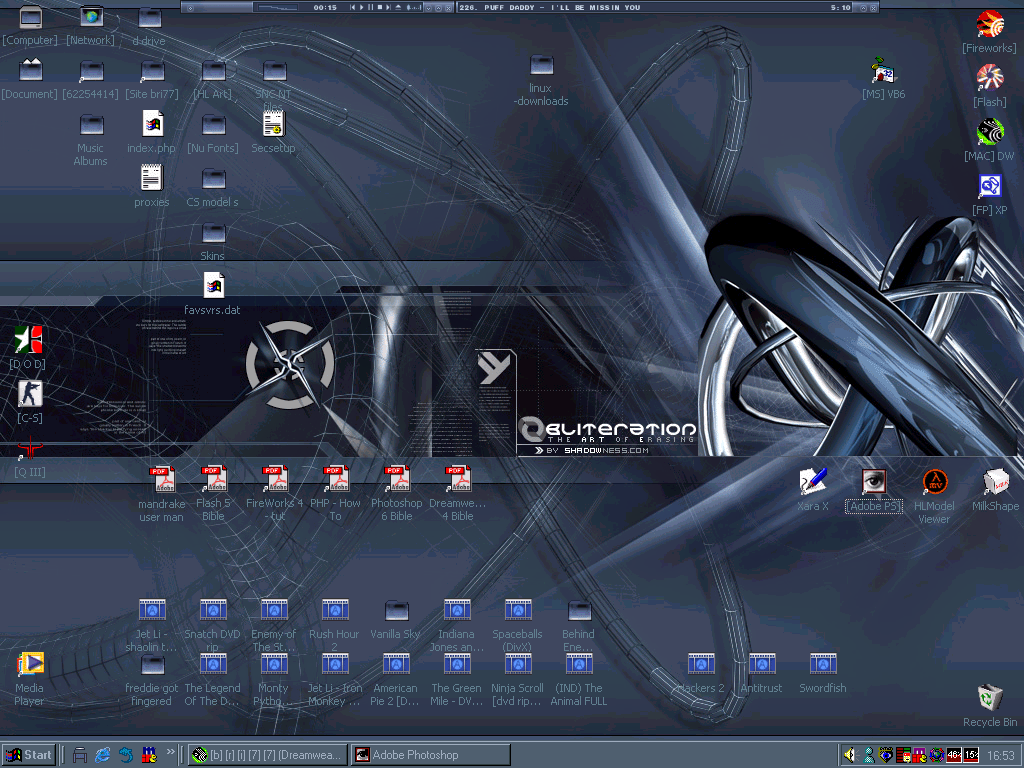Launch the [Flash] shortcut
Image resolution: width=1024 pixels, height=768 pixels.
coord(990,86)
